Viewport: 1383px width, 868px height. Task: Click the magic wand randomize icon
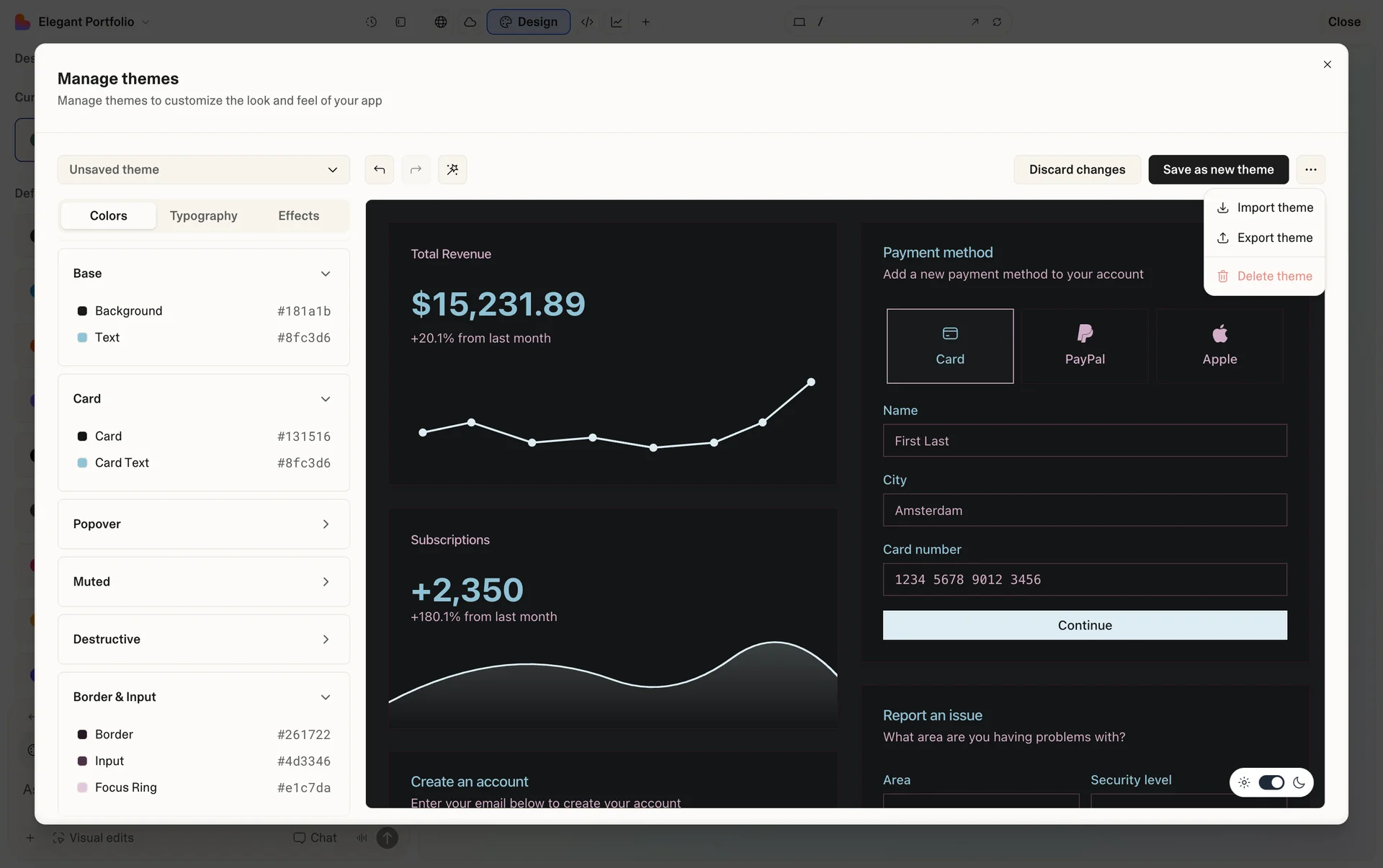tap(452, 169)
